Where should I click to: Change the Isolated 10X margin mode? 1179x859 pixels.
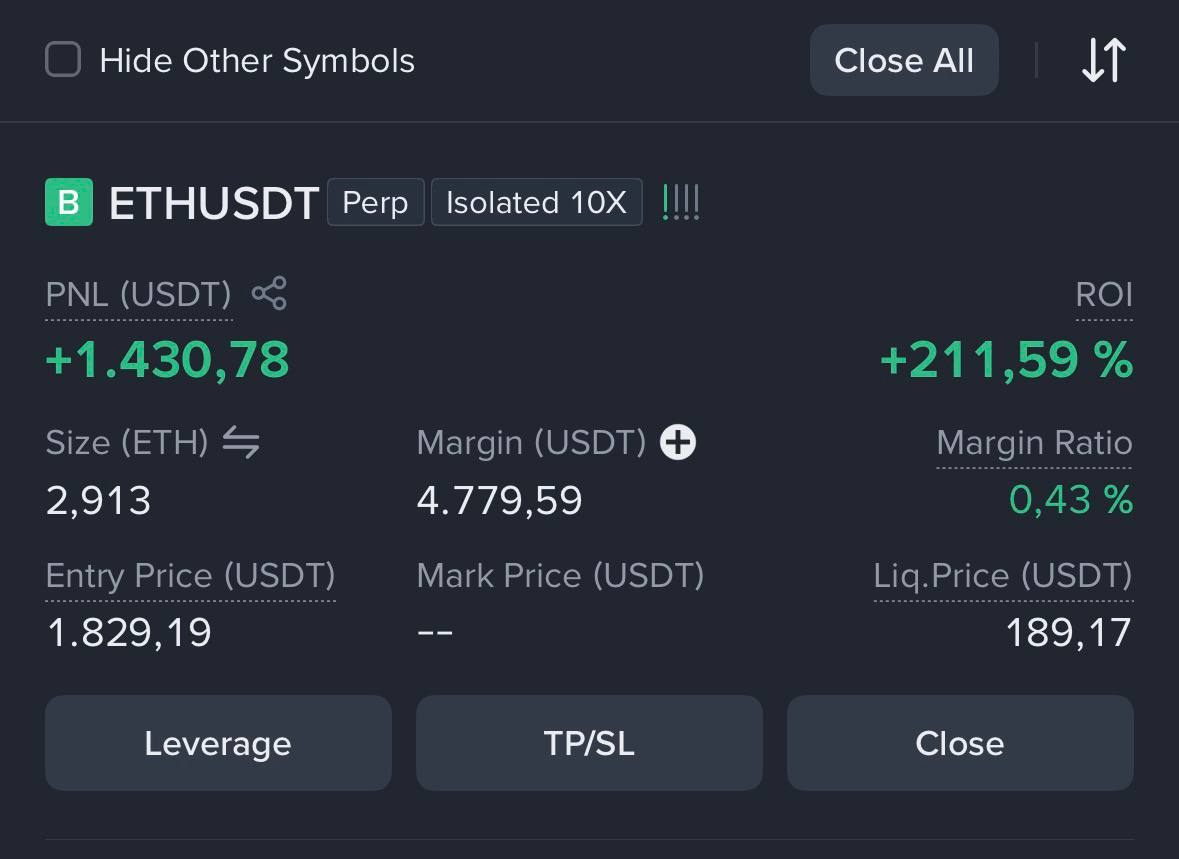536,202
